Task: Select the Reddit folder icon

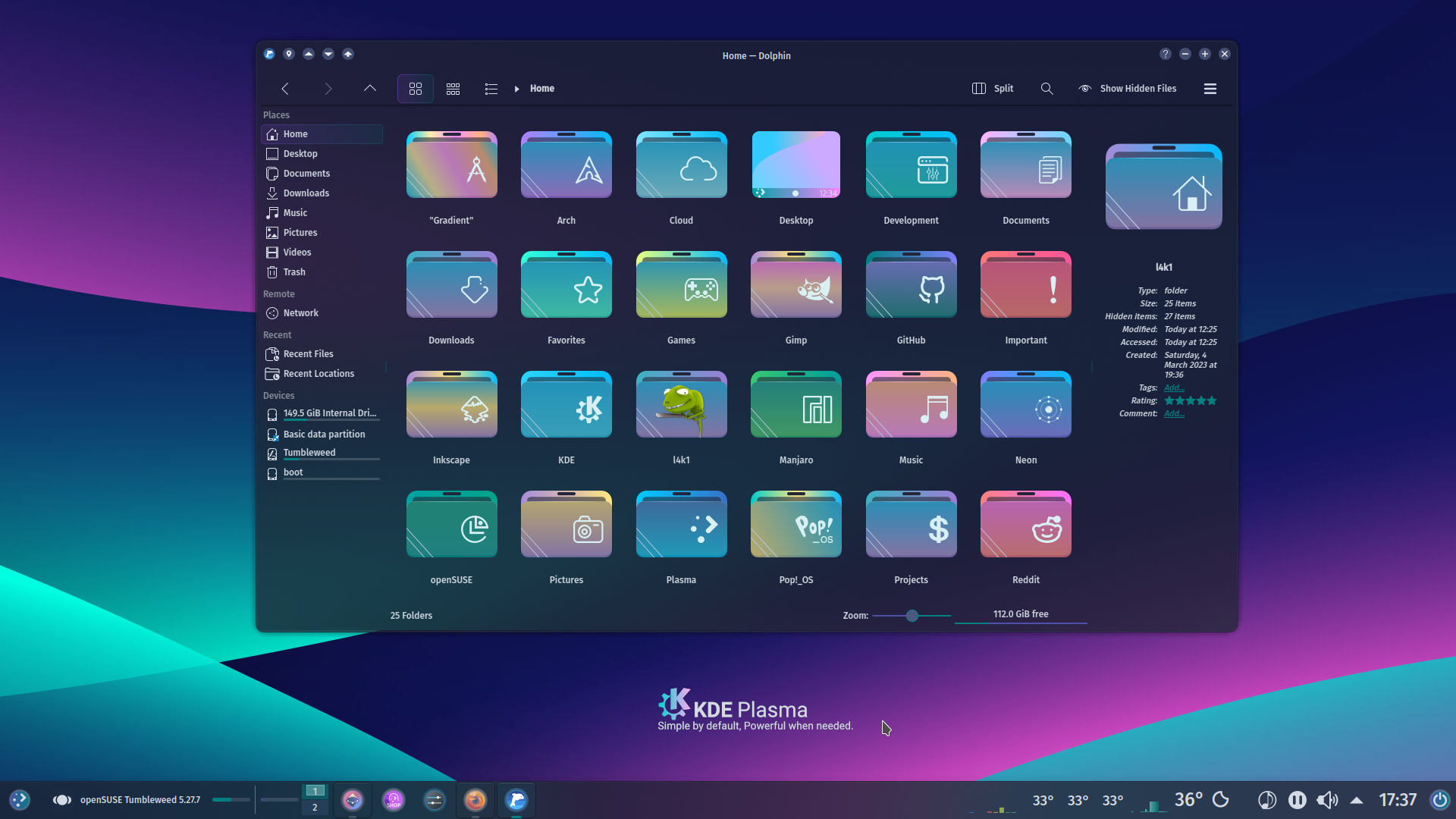Action: (1026, 524)
